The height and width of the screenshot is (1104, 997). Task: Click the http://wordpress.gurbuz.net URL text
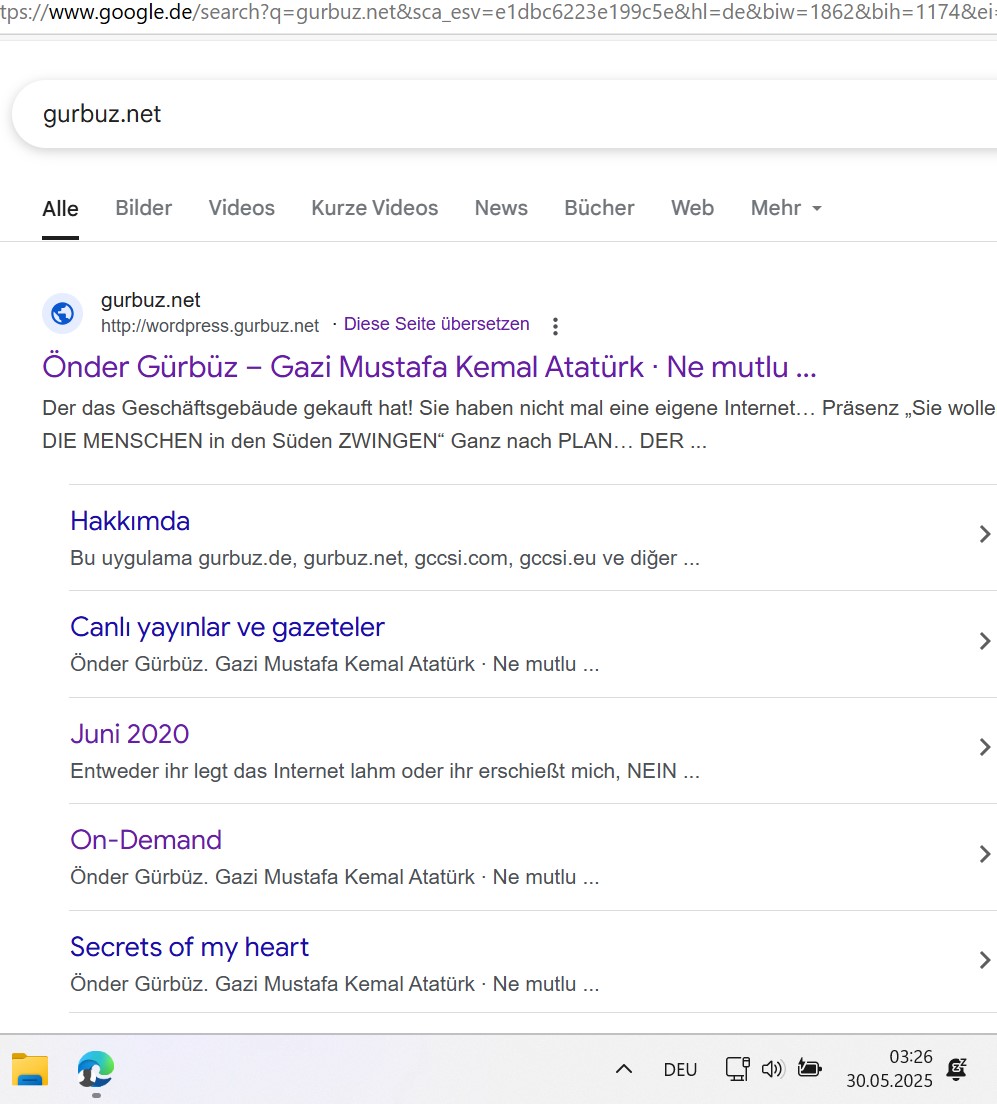(x=210, y=326)
